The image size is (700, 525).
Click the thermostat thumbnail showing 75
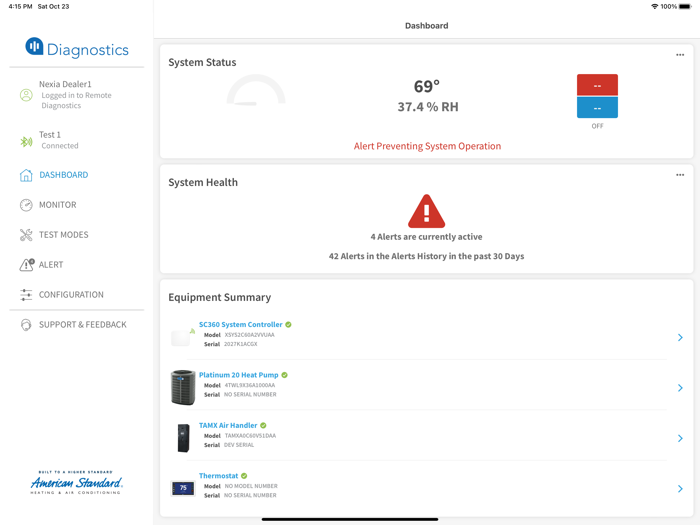coord(183,488)
